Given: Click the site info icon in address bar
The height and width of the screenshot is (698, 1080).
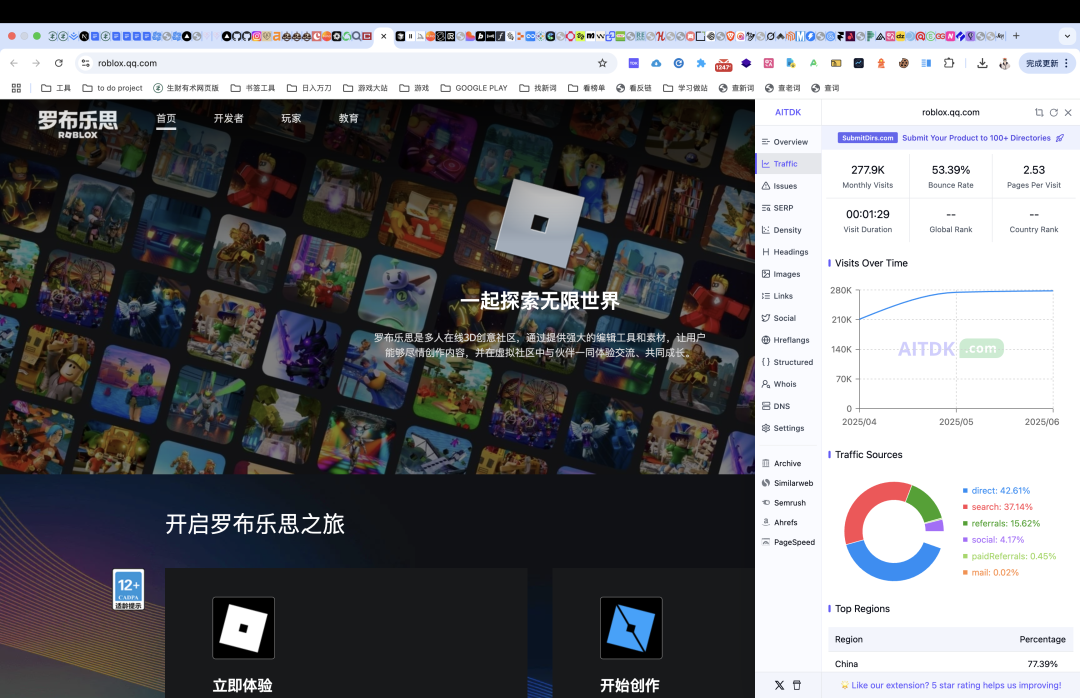Looking at the screenshot, I should [85, 63].
